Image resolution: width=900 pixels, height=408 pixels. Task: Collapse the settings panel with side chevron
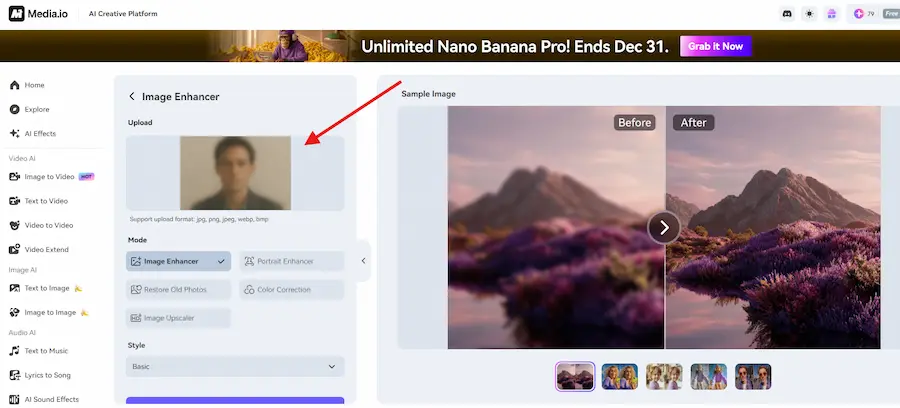tap(363, 261)
